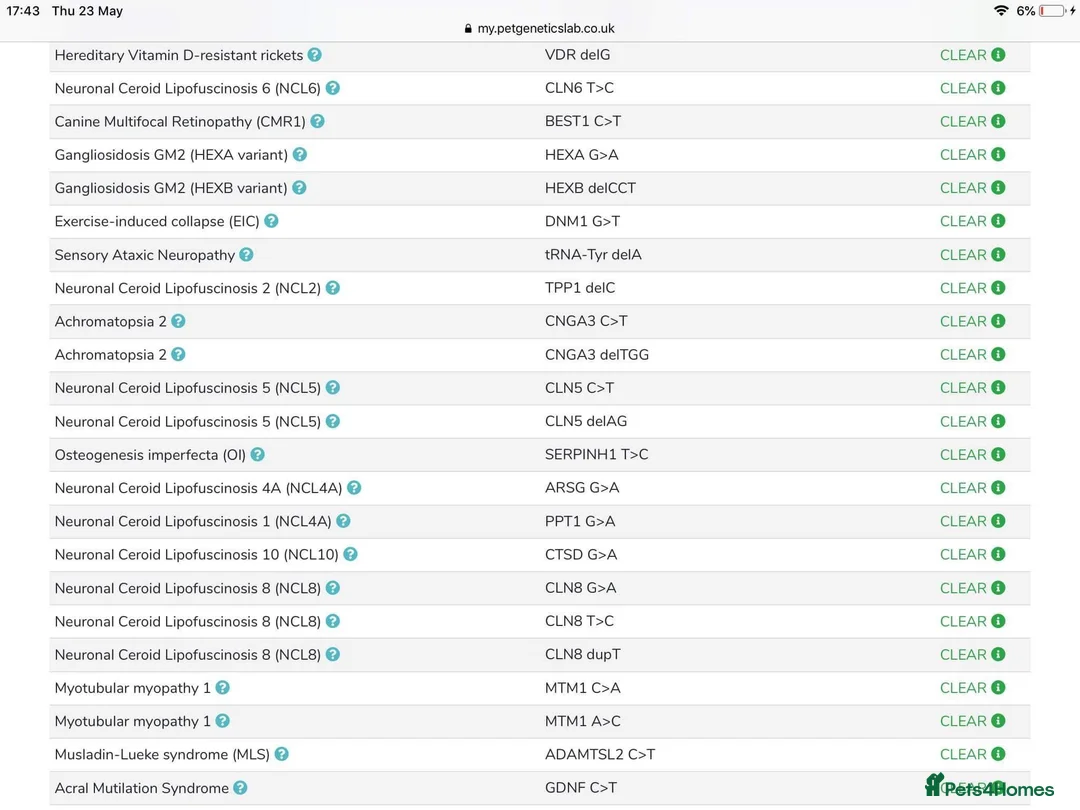Open info icon for TPP1 delC result
This screenshot has height=810, width=1080.
tap(998, 288)
